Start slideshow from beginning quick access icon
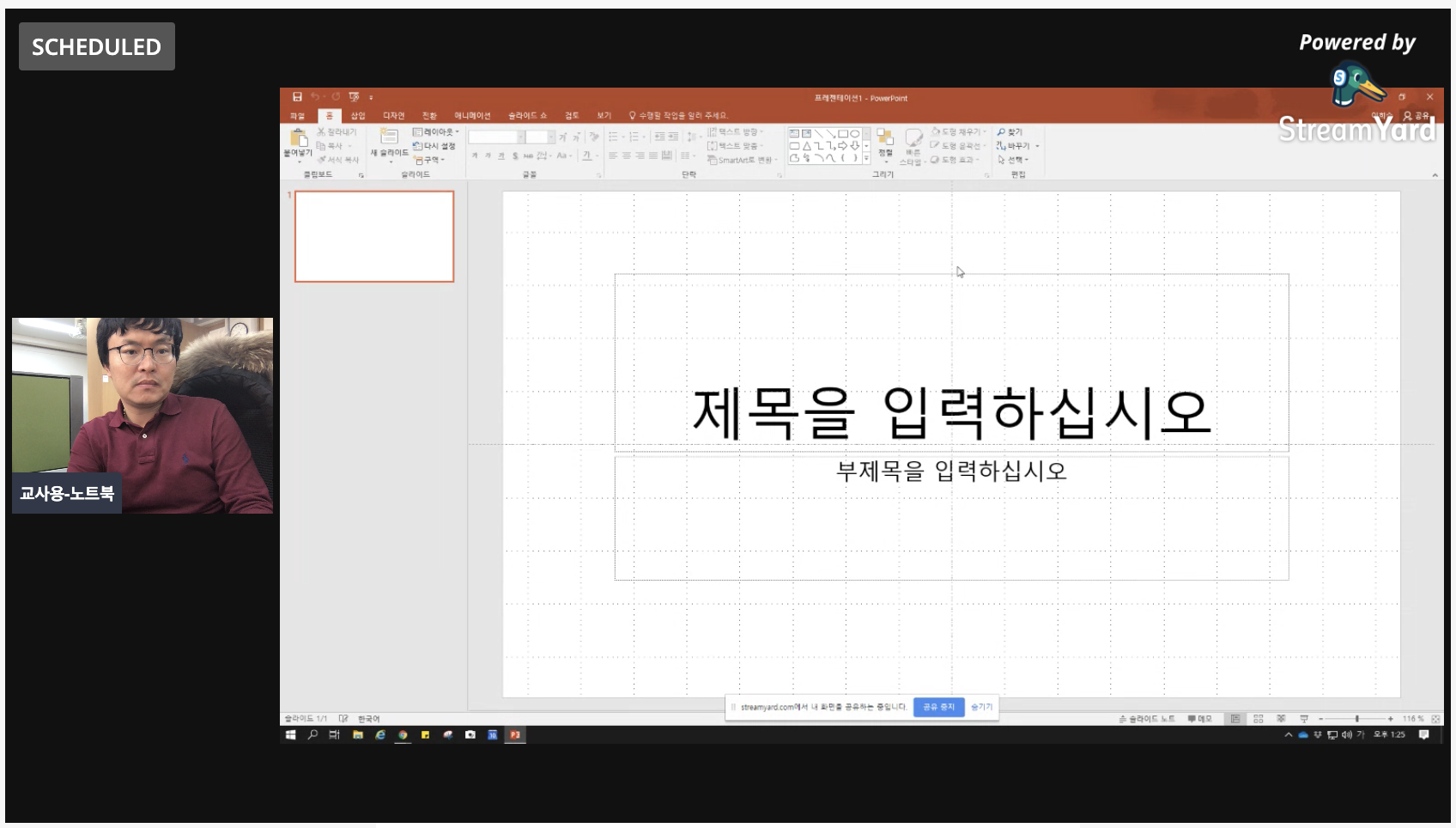Viewport: 1456px width, 828px height. coord(354,97)
